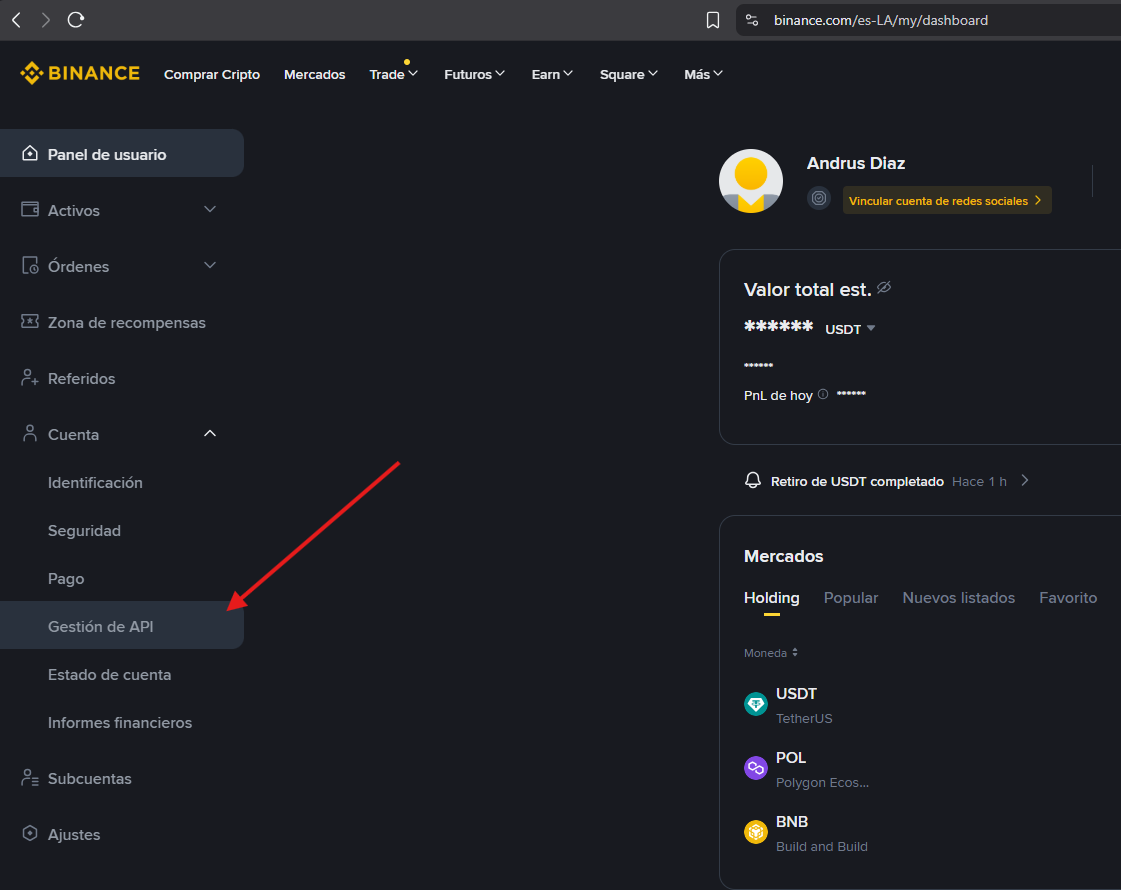1121x890 pixels.
Task: Click the browser forward arrow
Action: (x=46, y=20)
